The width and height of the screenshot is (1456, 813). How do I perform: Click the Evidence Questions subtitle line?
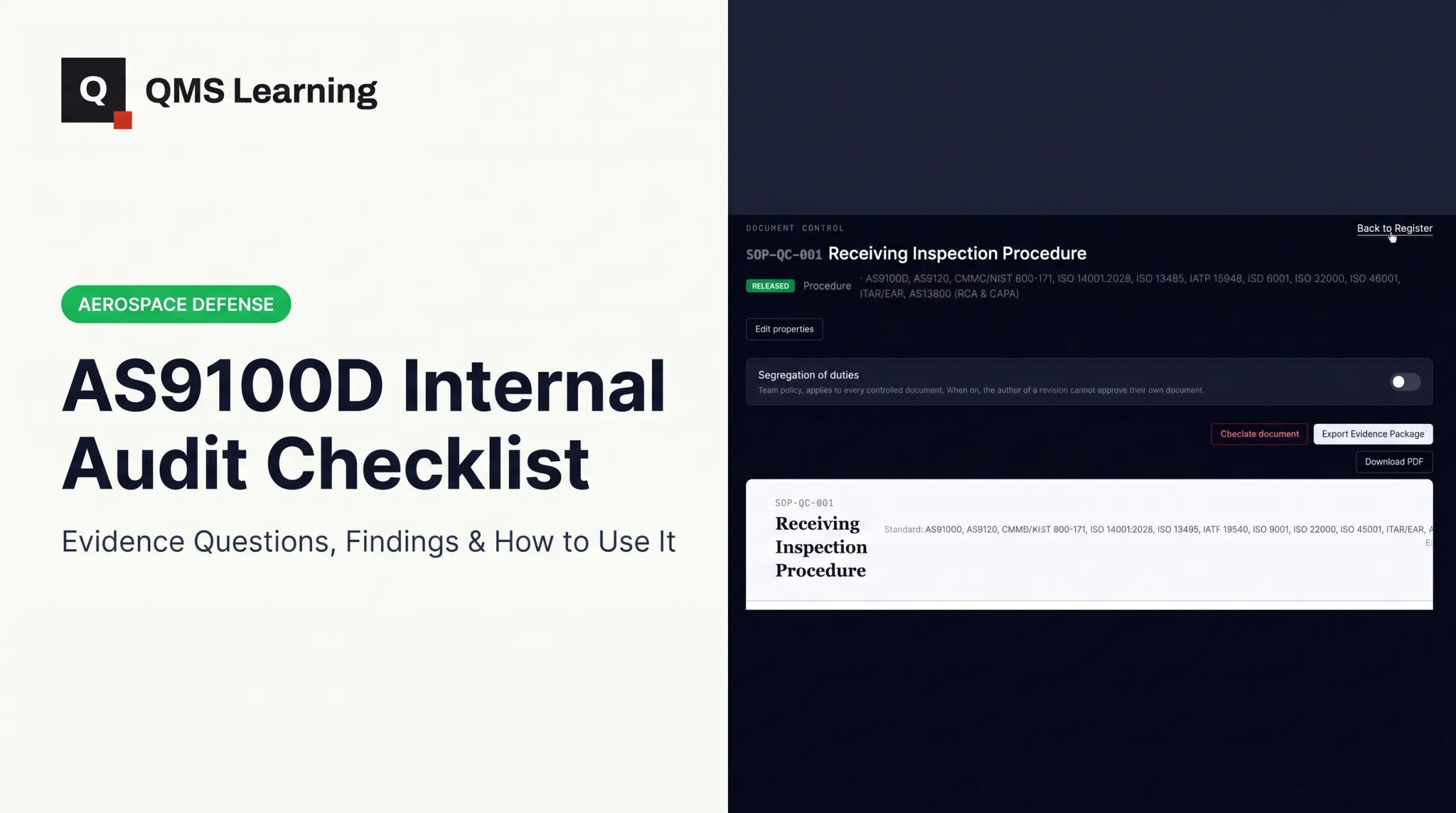pos(368,541)
